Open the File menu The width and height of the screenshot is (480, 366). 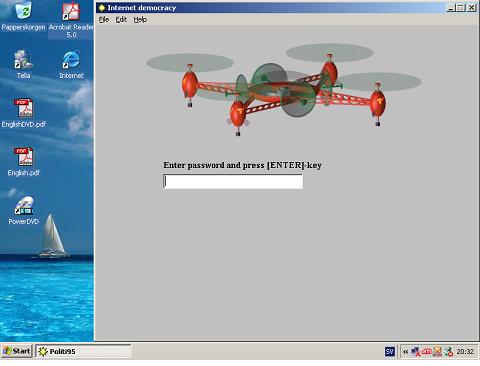(104, 20)
